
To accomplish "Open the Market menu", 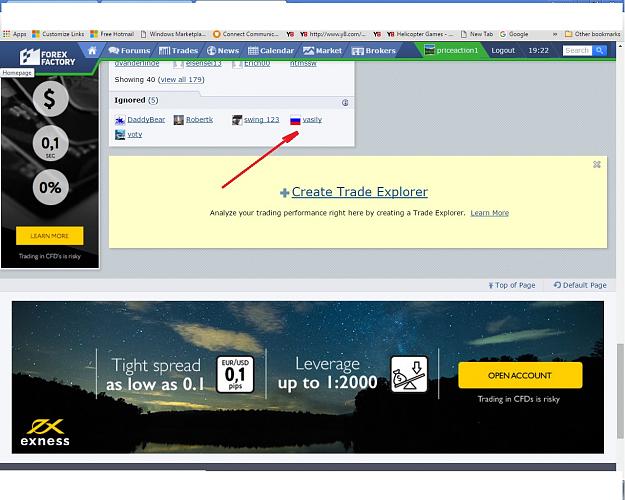I will click(x=322, y=51).
